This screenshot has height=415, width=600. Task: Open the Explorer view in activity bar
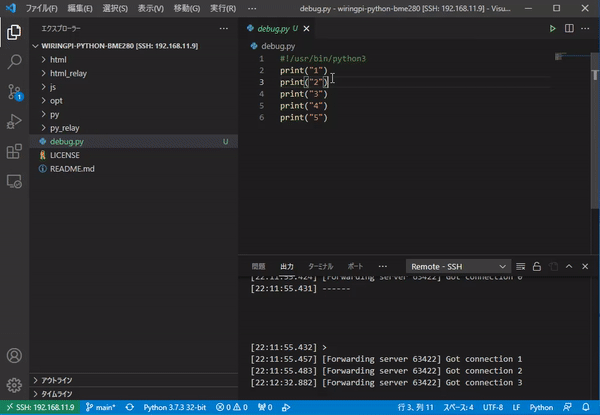(x=14, y=32)
